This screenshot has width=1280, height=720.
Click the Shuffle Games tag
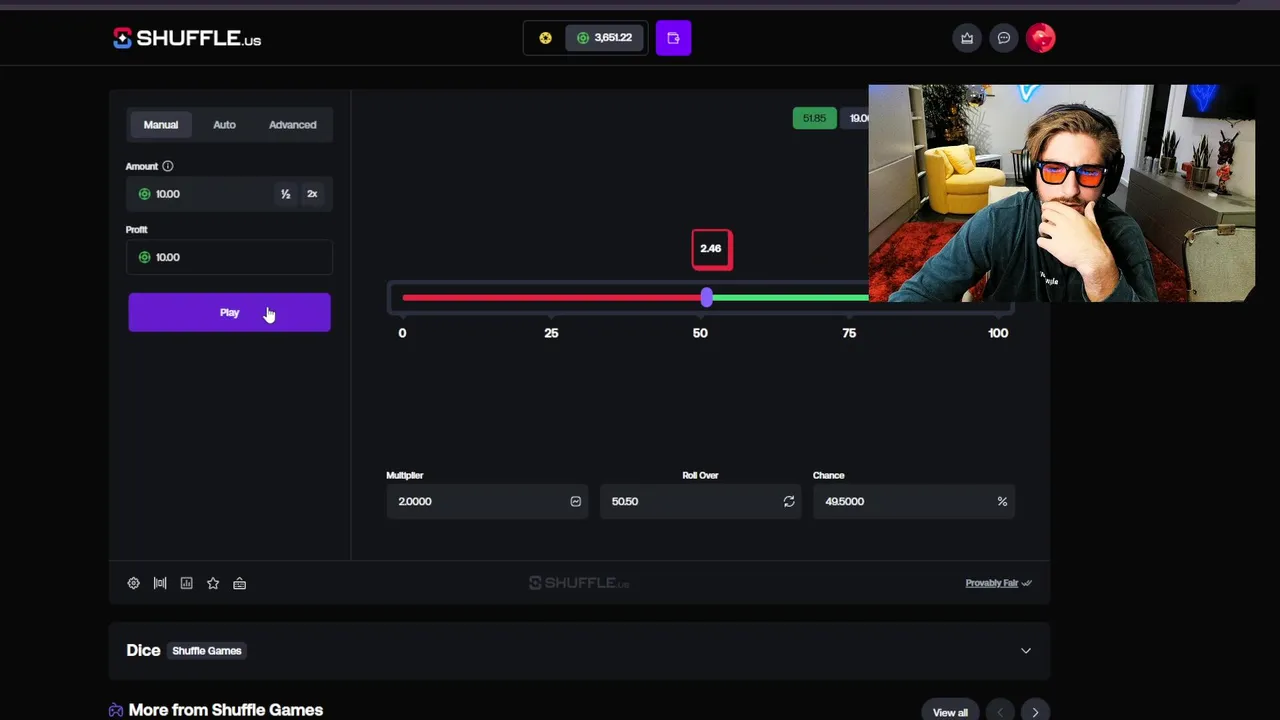tap(207, 651)
